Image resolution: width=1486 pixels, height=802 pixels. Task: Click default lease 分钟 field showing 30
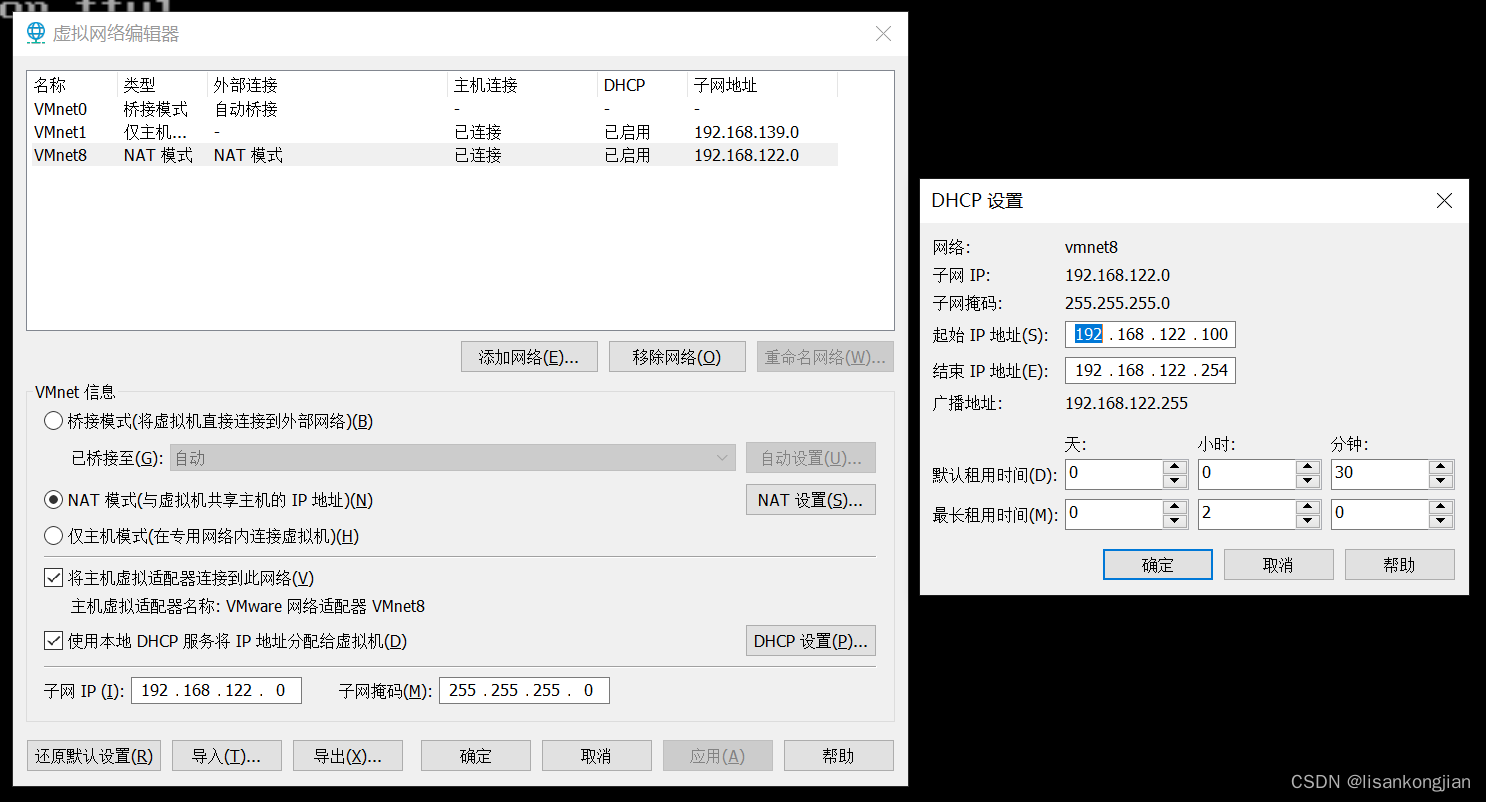click(x=1380, y=474)
